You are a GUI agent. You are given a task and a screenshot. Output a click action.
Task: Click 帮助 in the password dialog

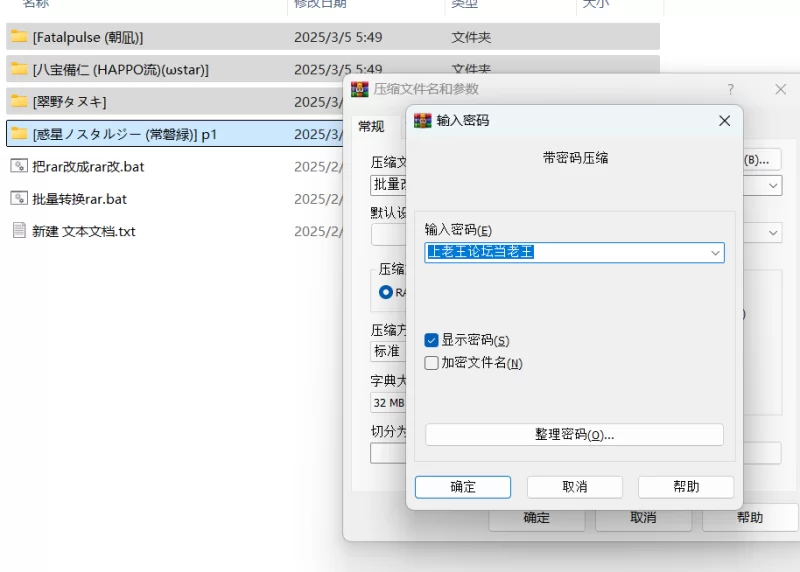click(686, 487)
